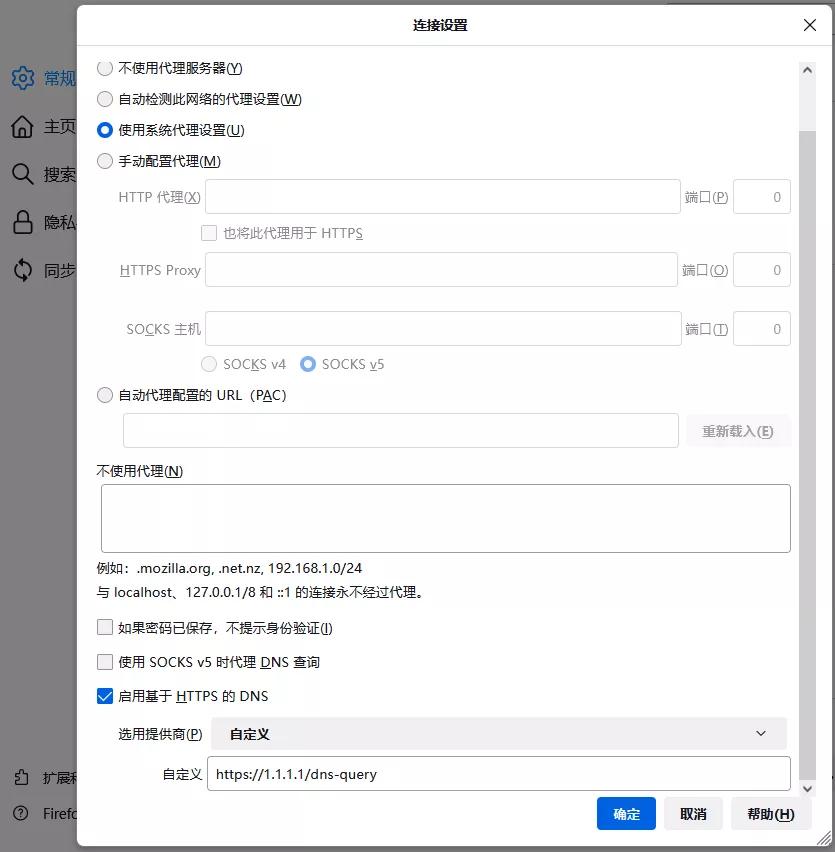Disable the 启用基于 HTTPS 的 DNS checkbox

click(x=105, y=696)
